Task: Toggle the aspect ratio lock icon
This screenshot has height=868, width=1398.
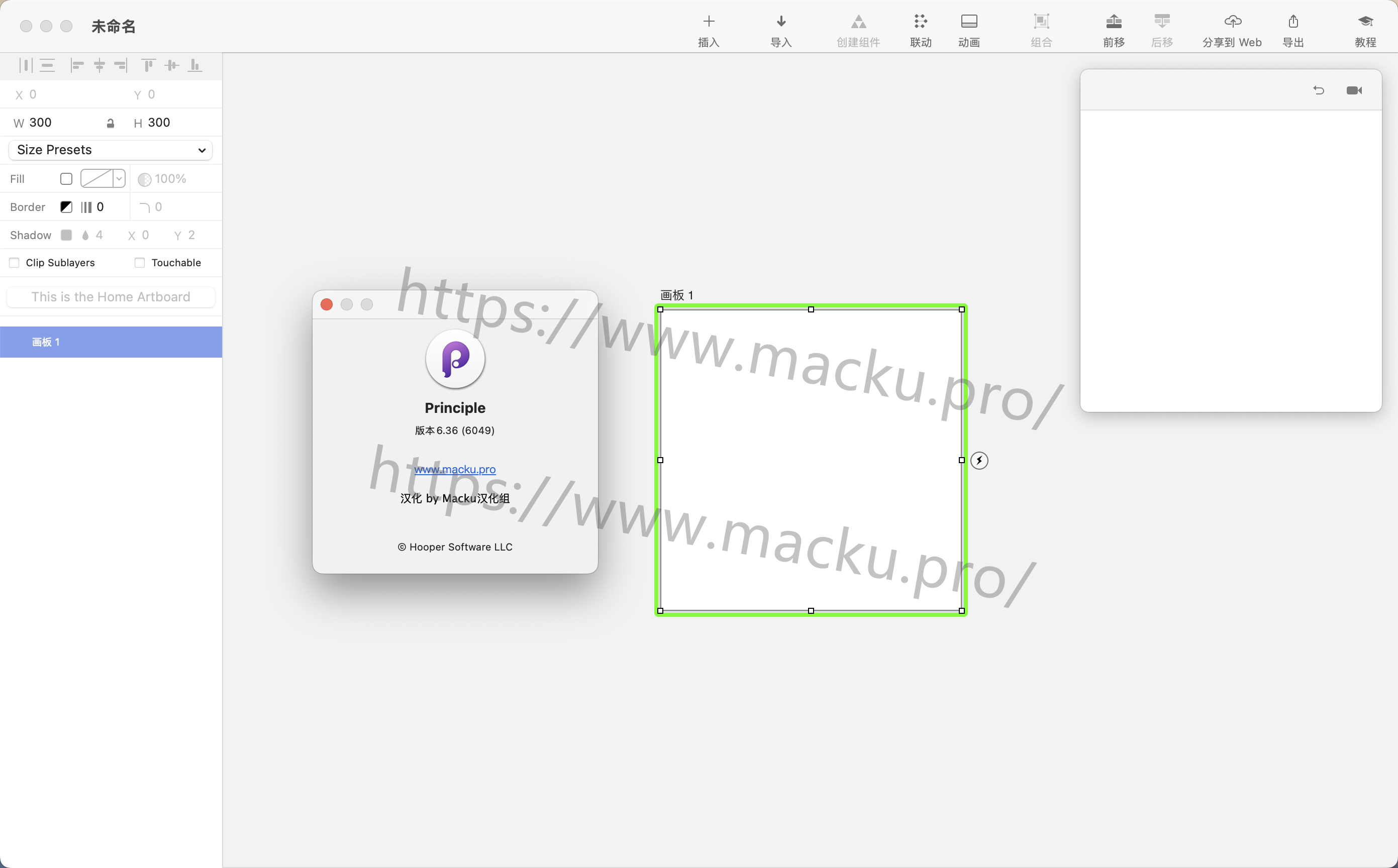Action: pos(110,124)
